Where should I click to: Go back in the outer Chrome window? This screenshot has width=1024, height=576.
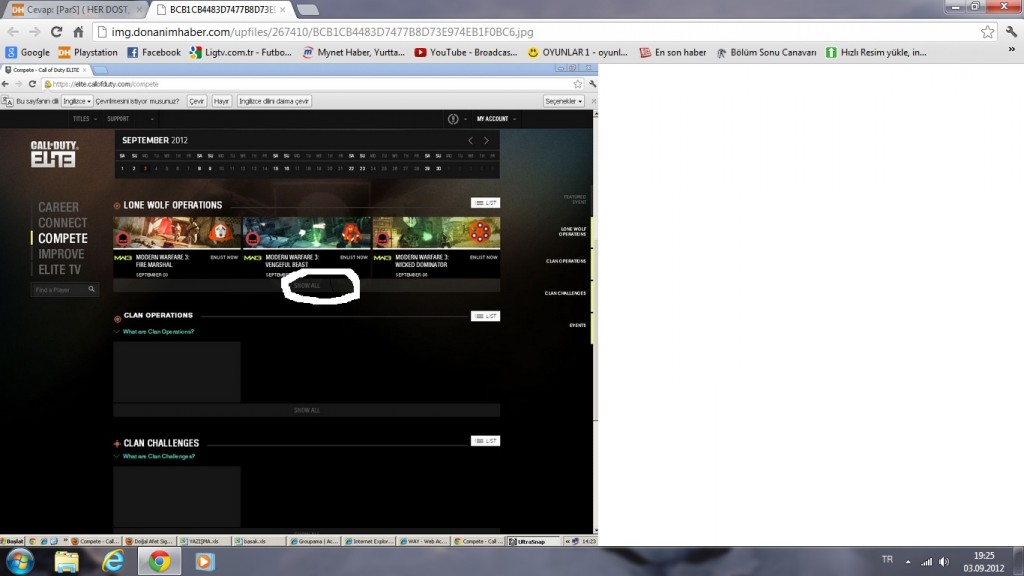tap(13, 32)
